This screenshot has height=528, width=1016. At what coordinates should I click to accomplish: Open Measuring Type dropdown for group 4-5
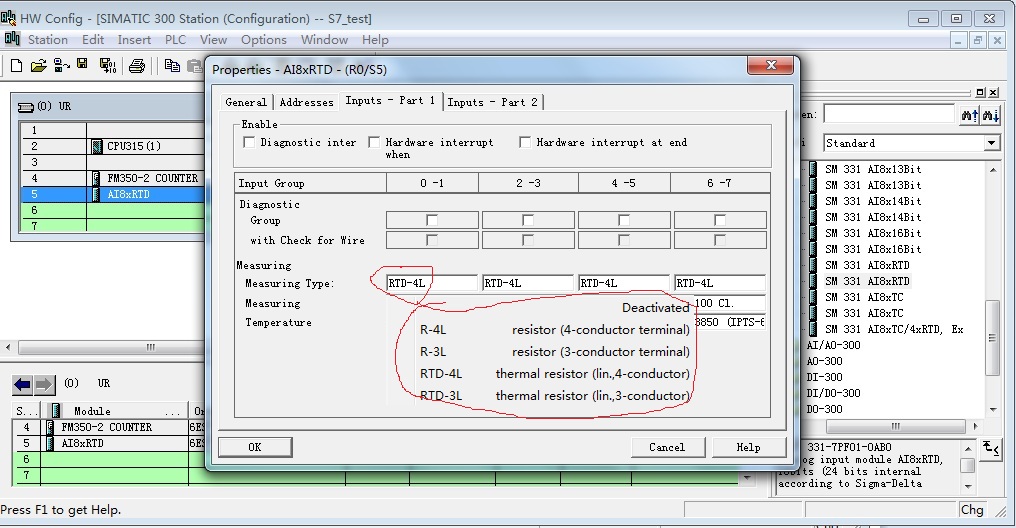point(623,283)
